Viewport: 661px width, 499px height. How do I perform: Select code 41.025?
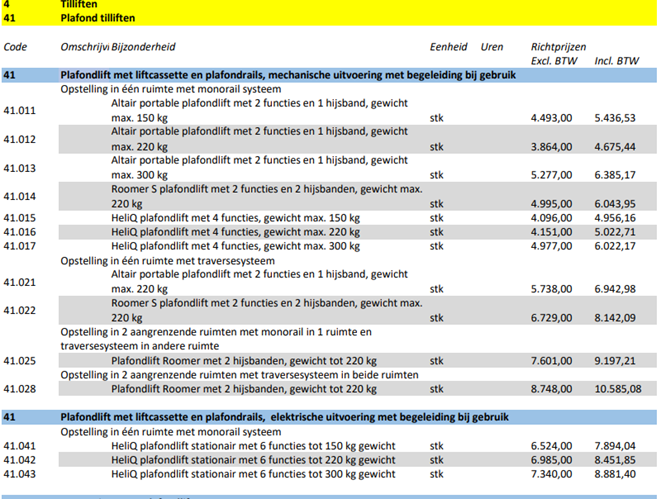pyautogui.click(x=19, y=361)
